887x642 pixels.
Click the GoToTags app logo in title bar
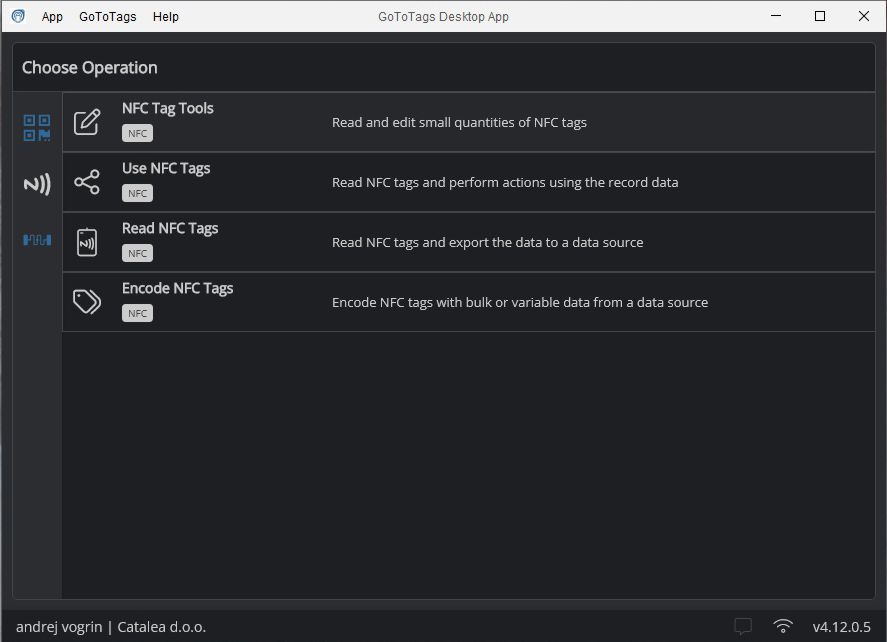coord(18,16)
